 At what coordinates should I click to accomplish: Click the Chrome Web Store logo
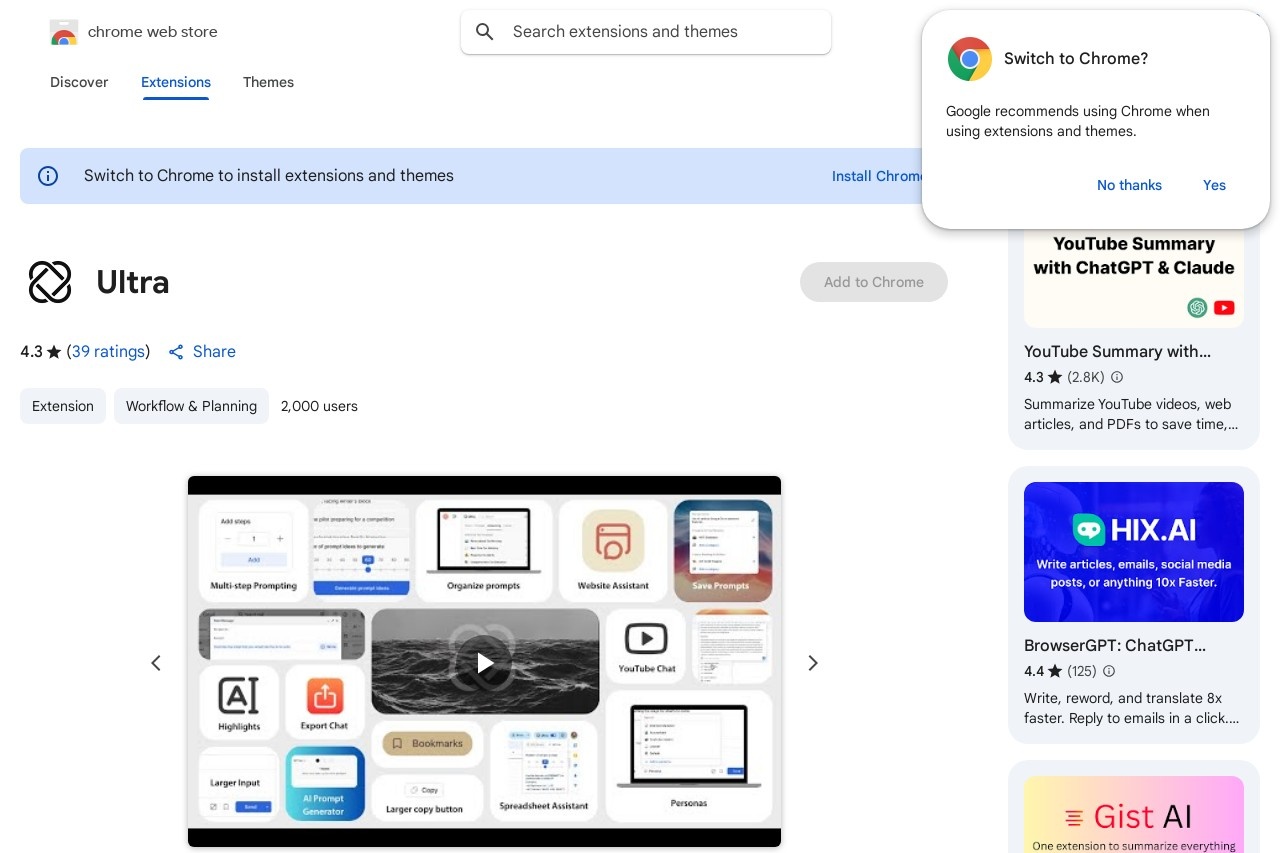[63, 32]
